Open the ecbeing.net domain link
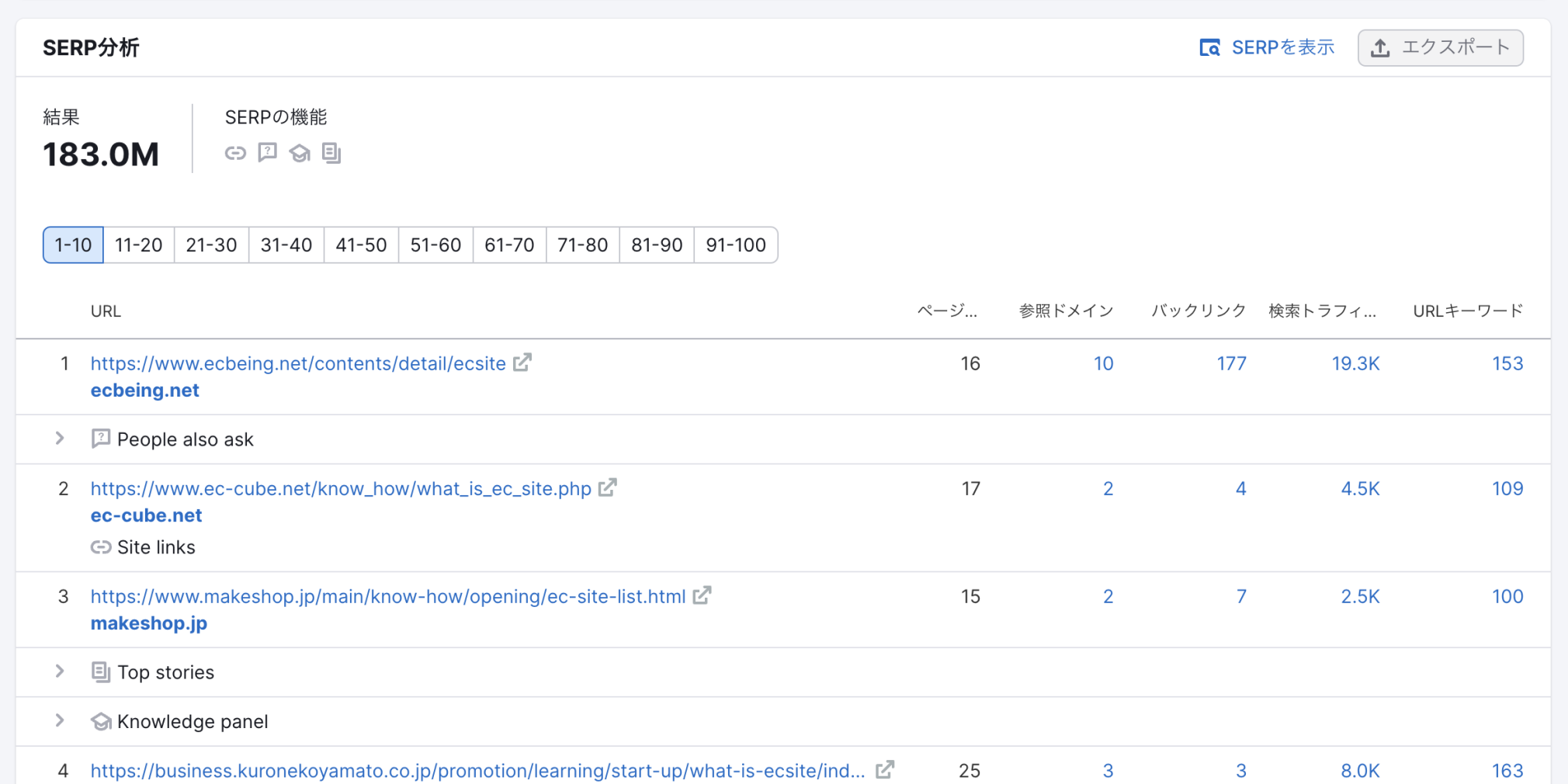The height and width of the screenshot is (784, 1568). pos(145,390)
